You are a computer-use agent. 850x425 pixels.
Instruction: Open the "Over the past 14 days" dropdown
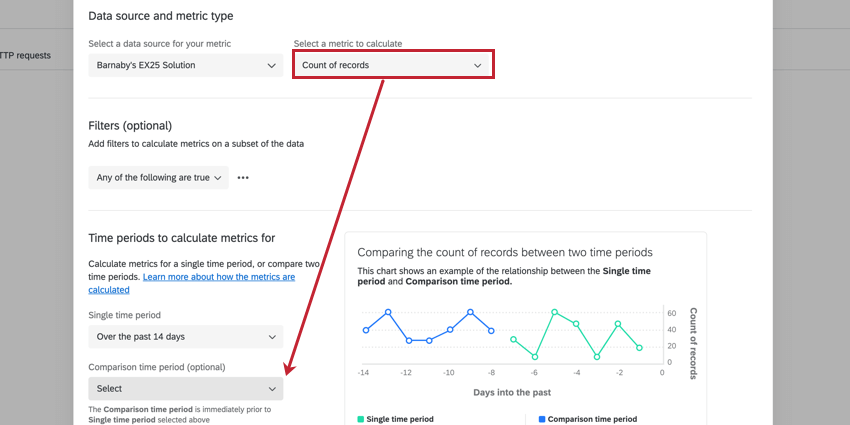(x=185, y=336)
